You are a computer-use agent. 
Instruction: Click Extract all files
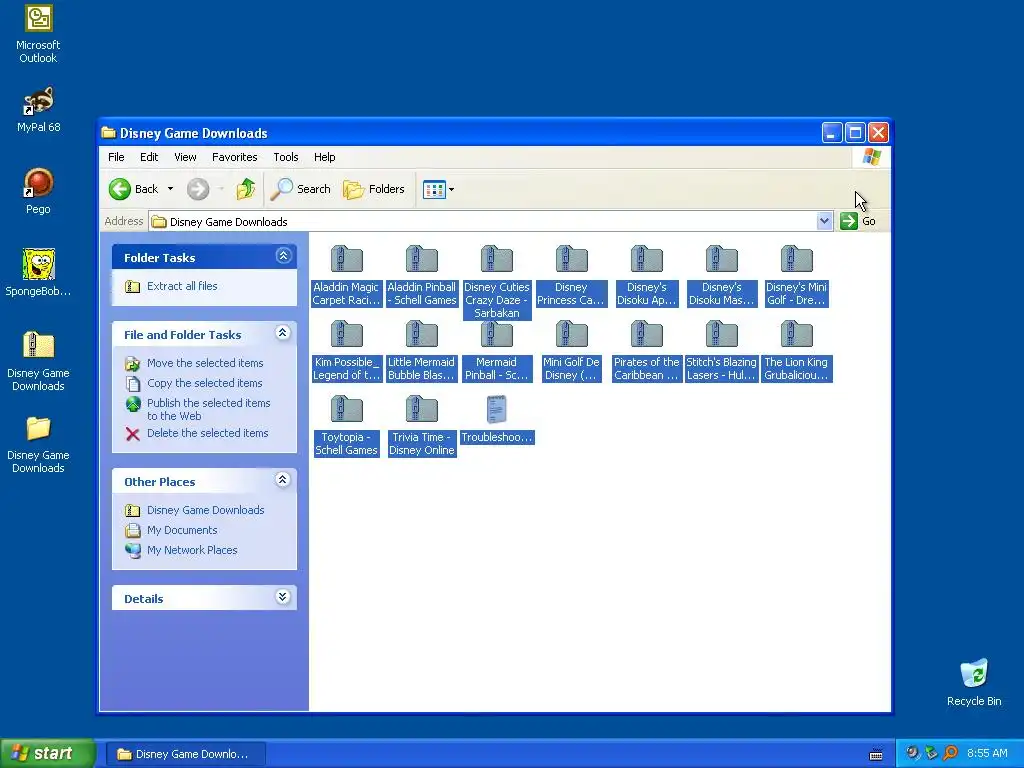point(171,287)
